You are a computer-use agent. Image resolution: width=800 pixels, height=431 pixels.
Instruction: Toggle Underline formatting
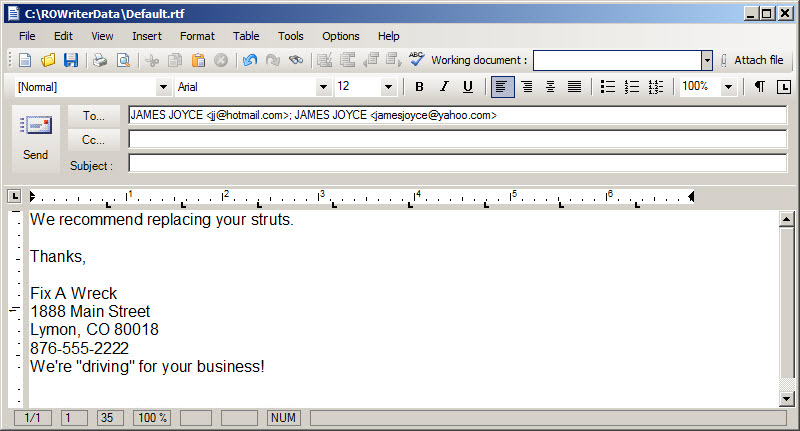click(467, 87)
